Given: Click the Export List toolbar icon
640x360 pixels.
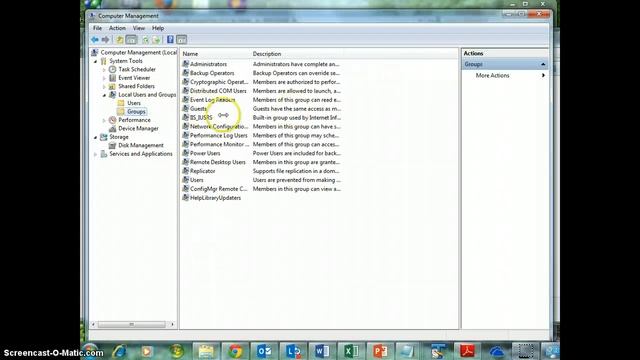Looking at the screenshot, I should click(156, 40).
